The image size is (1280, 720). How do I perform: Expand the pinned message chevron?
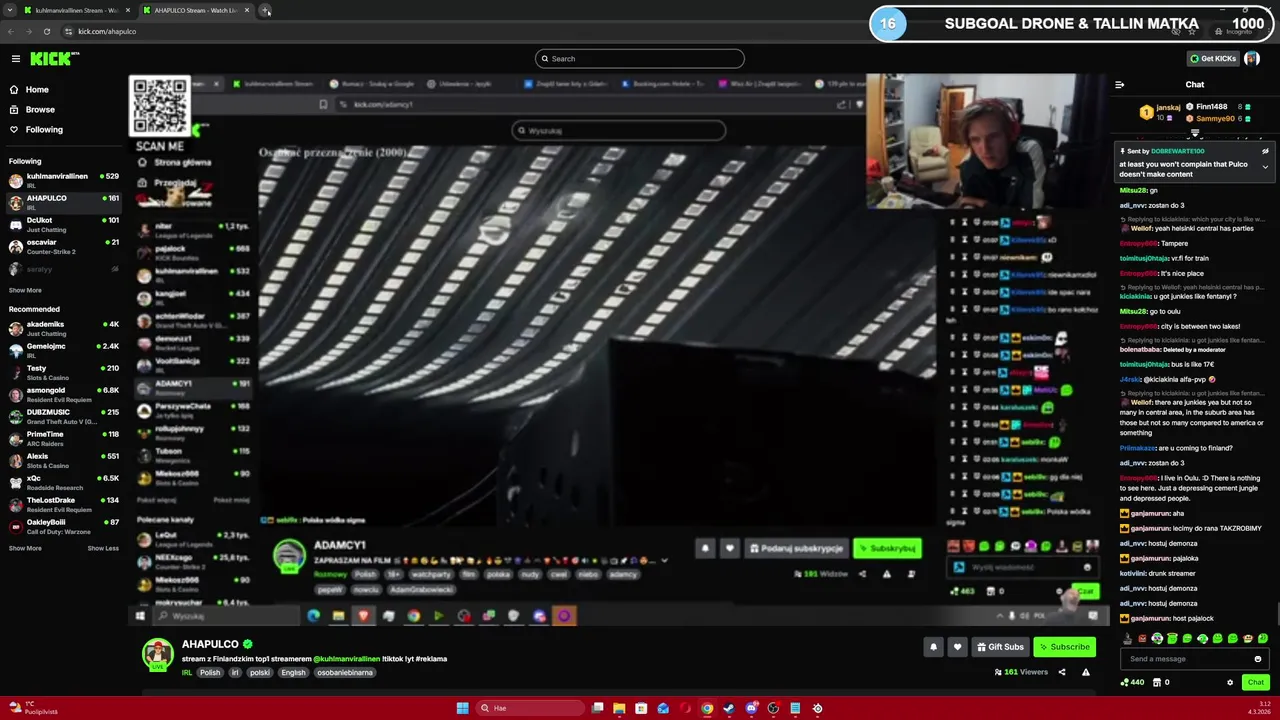pyautogui.click(x=1265, y=167)
